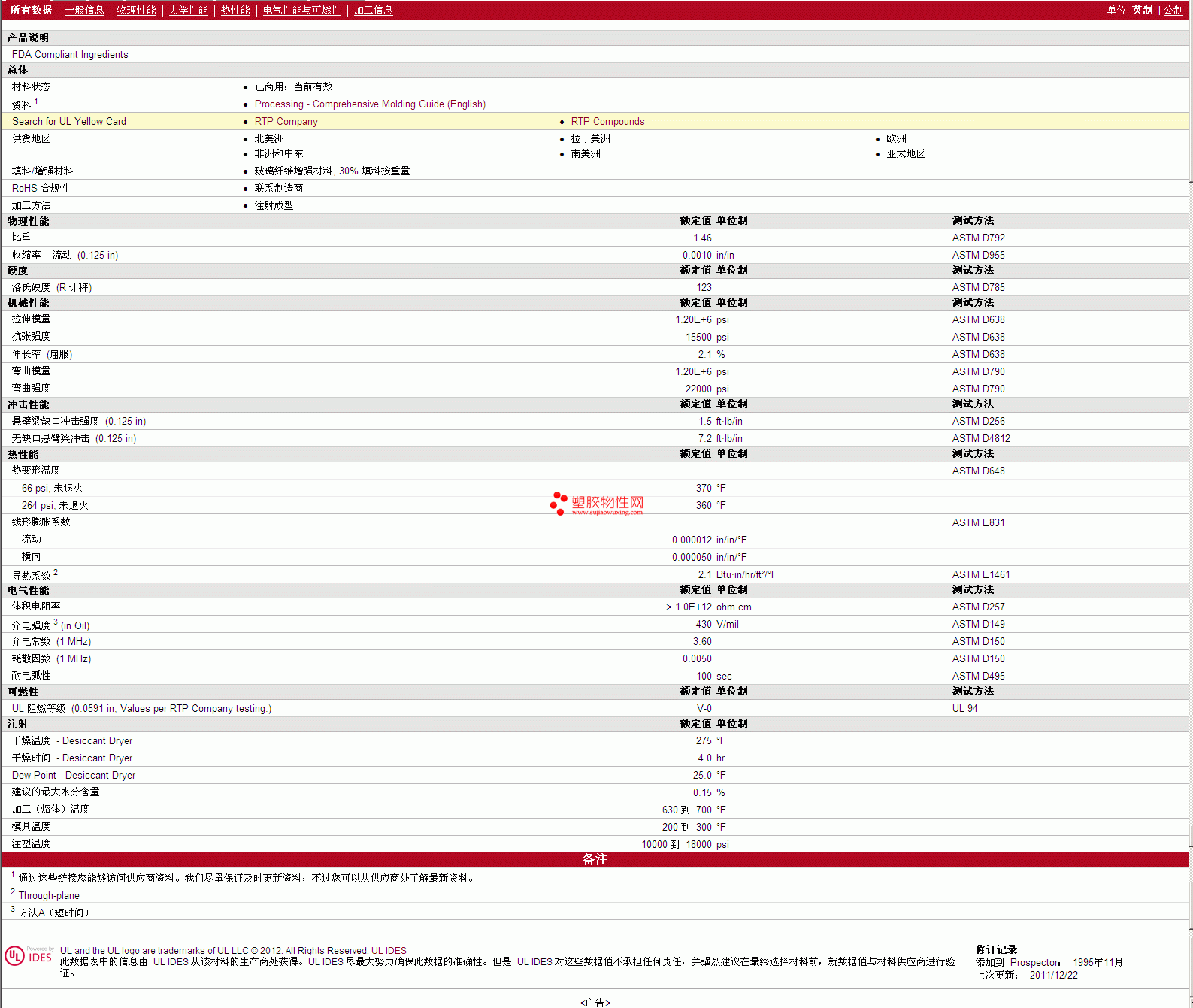Image resolution: width=1193 pixels, height=1008 pixels.
Task: Select the 非洲和中东 supply region
Action: pos(279,153)
